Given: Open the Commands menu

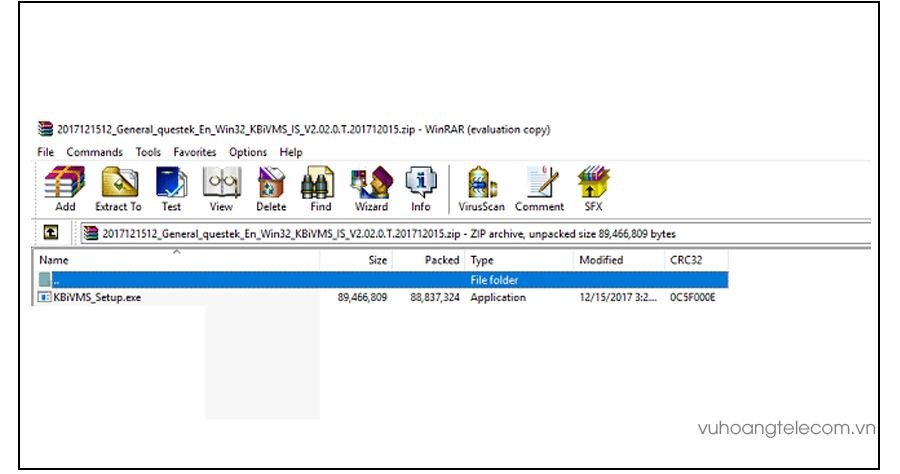Looking at the screenshot, I should click(x=95, y=152).
